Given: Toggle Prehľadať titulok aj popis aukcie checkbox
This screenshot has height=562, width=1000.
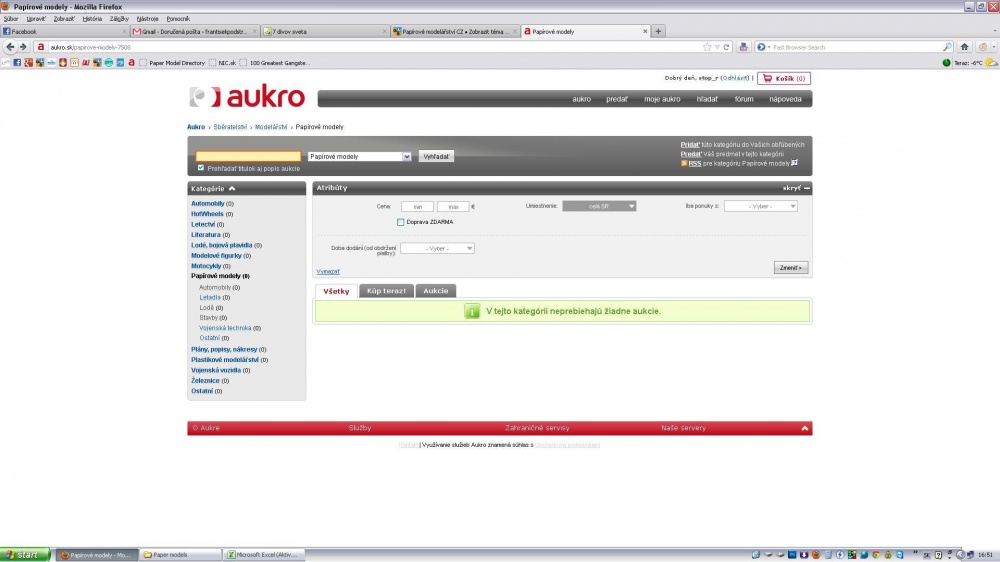Looking at the screenshot, I should [201, 168].
